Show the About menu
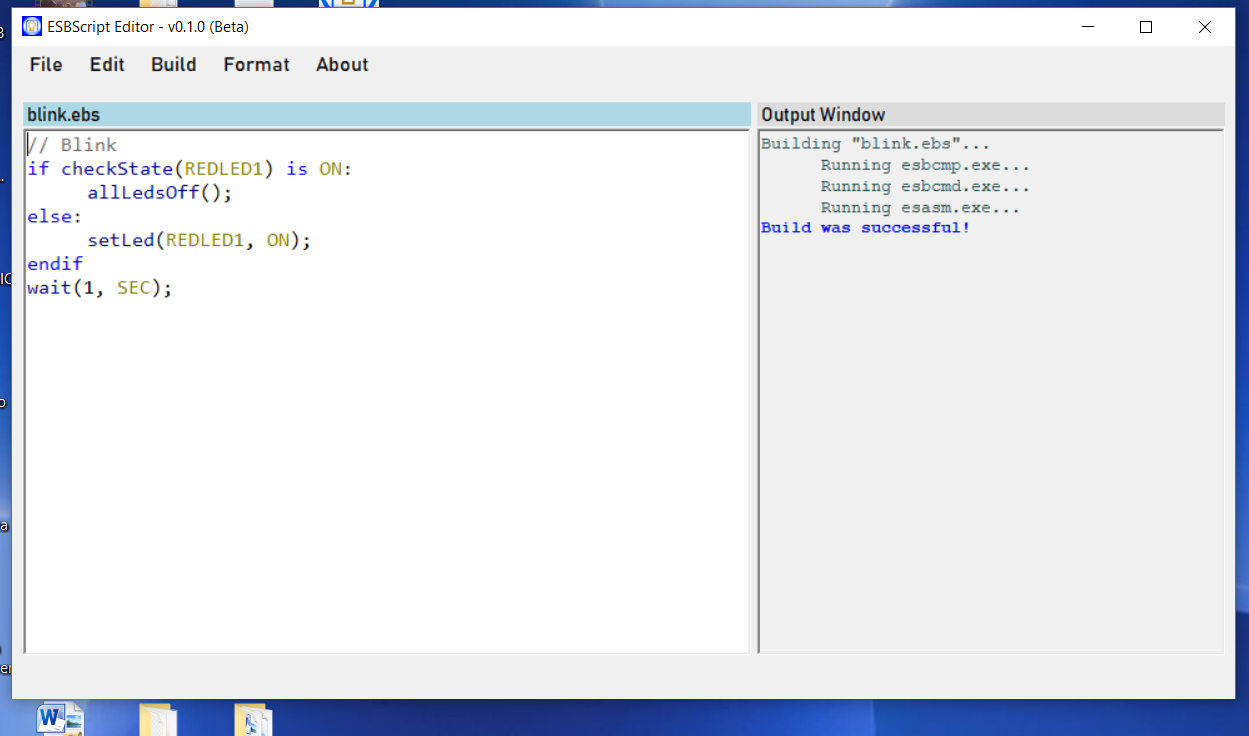Screen dimensions: 1249x736 click(342, 65)
